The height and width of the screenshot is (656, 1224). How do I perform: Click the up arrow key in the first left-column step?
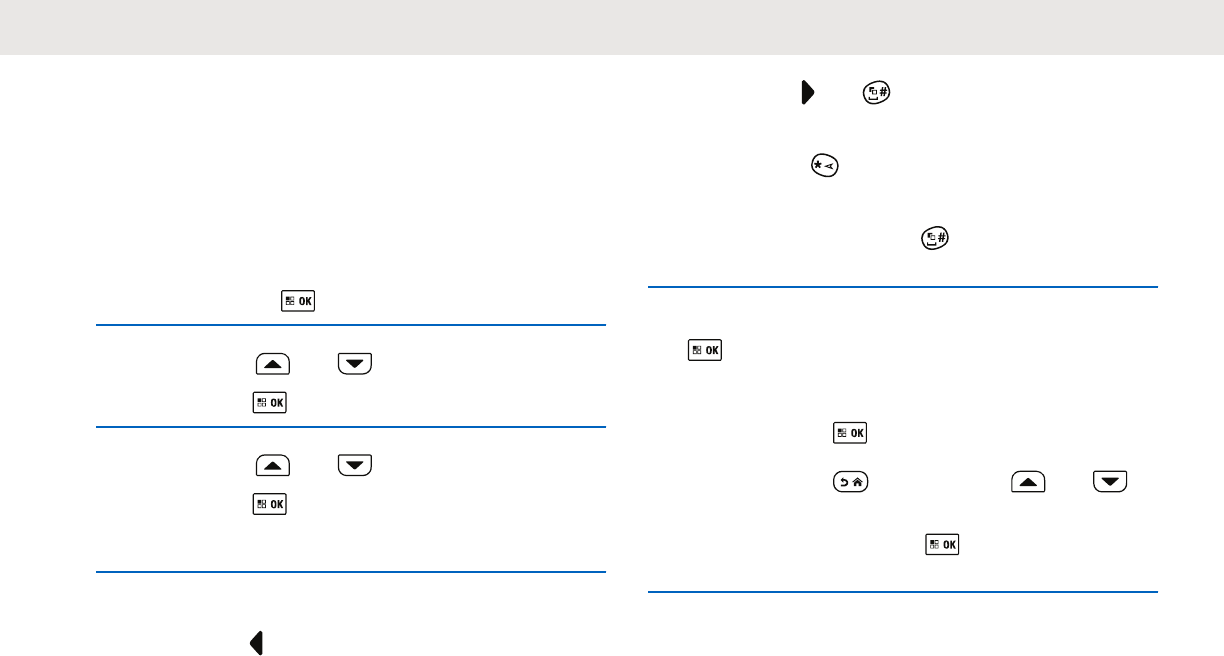coord(273,365)
